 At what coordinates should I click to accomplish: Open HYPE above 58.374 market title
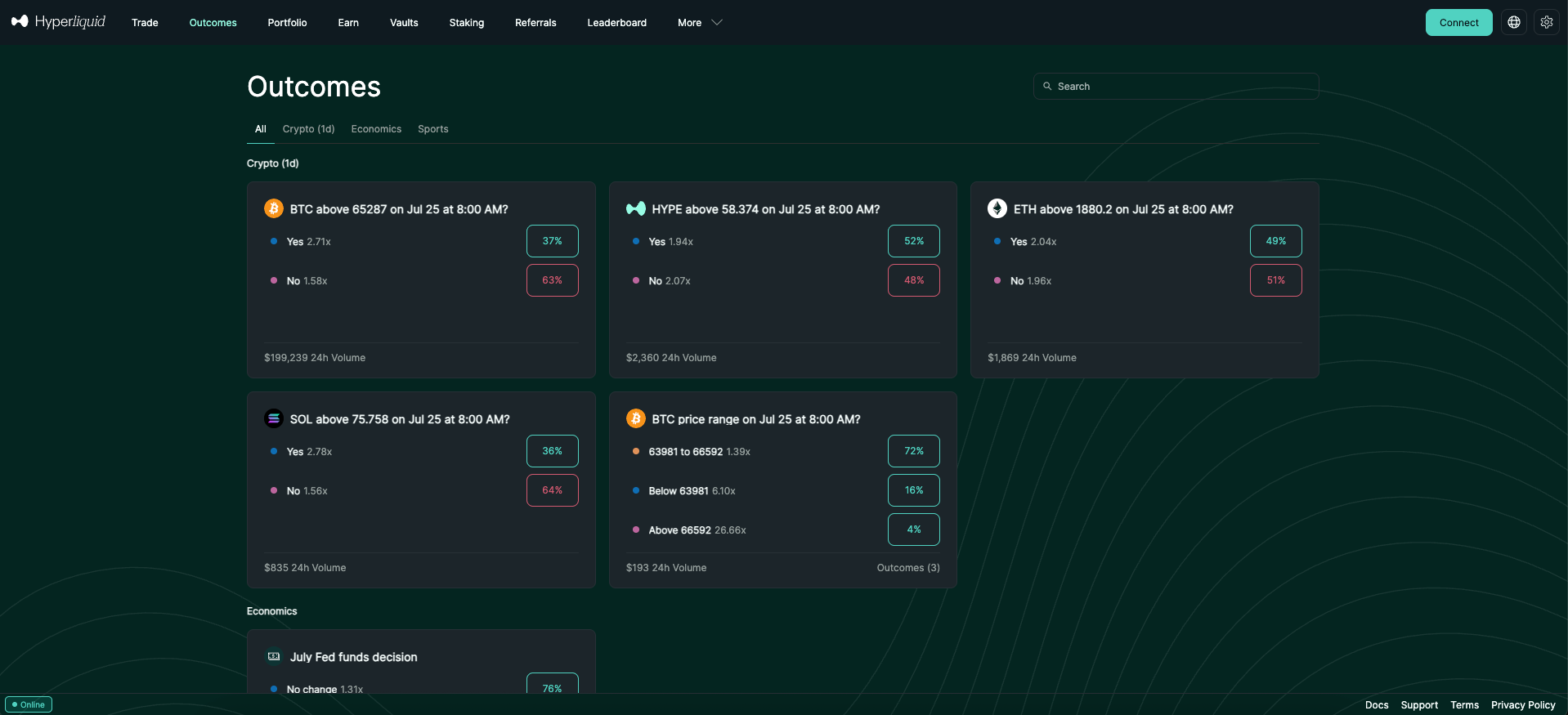pos(766,209)
